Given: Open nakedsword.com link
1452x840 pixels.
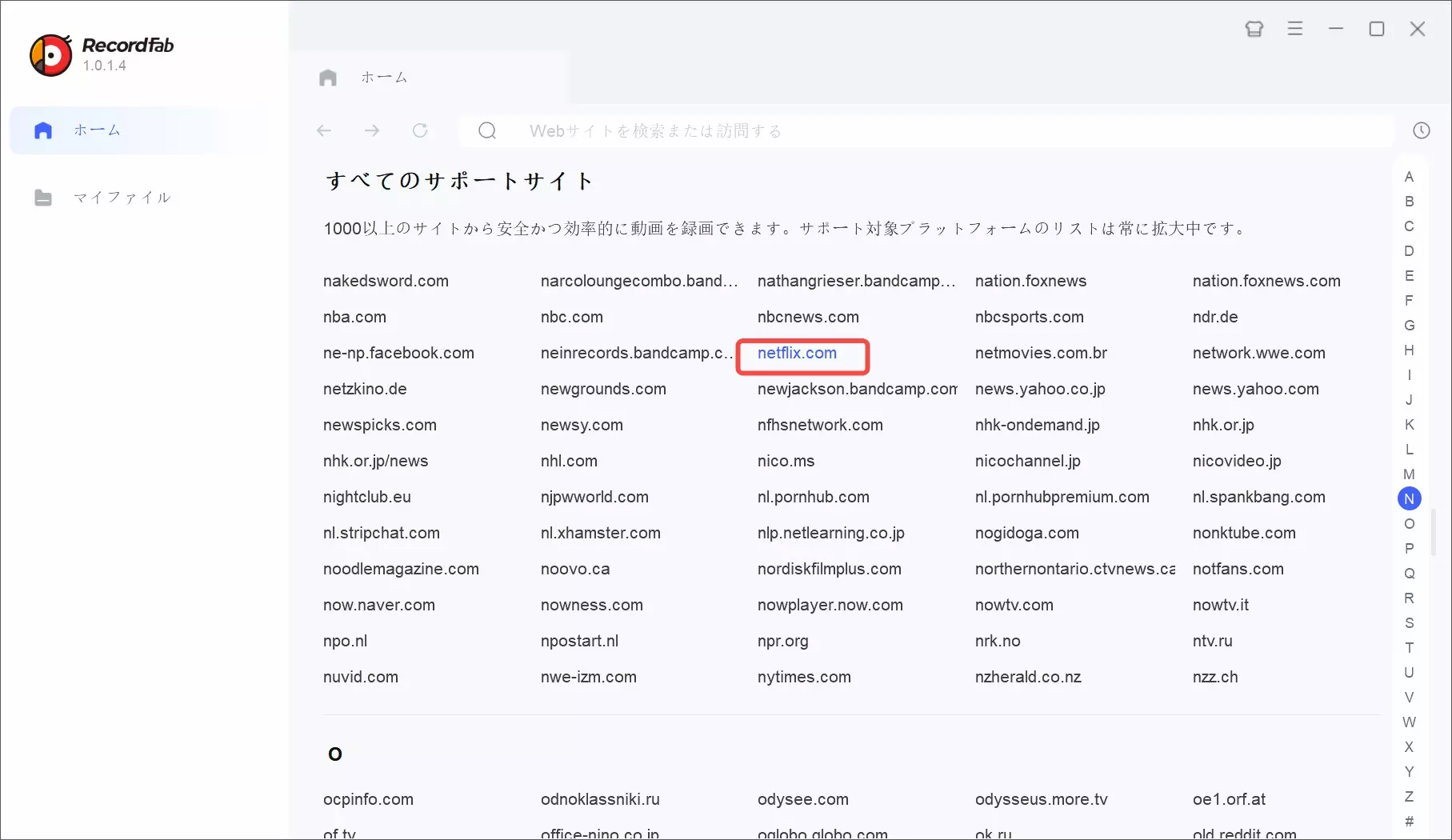Looking at the screenshot, I should pos(386,281).
